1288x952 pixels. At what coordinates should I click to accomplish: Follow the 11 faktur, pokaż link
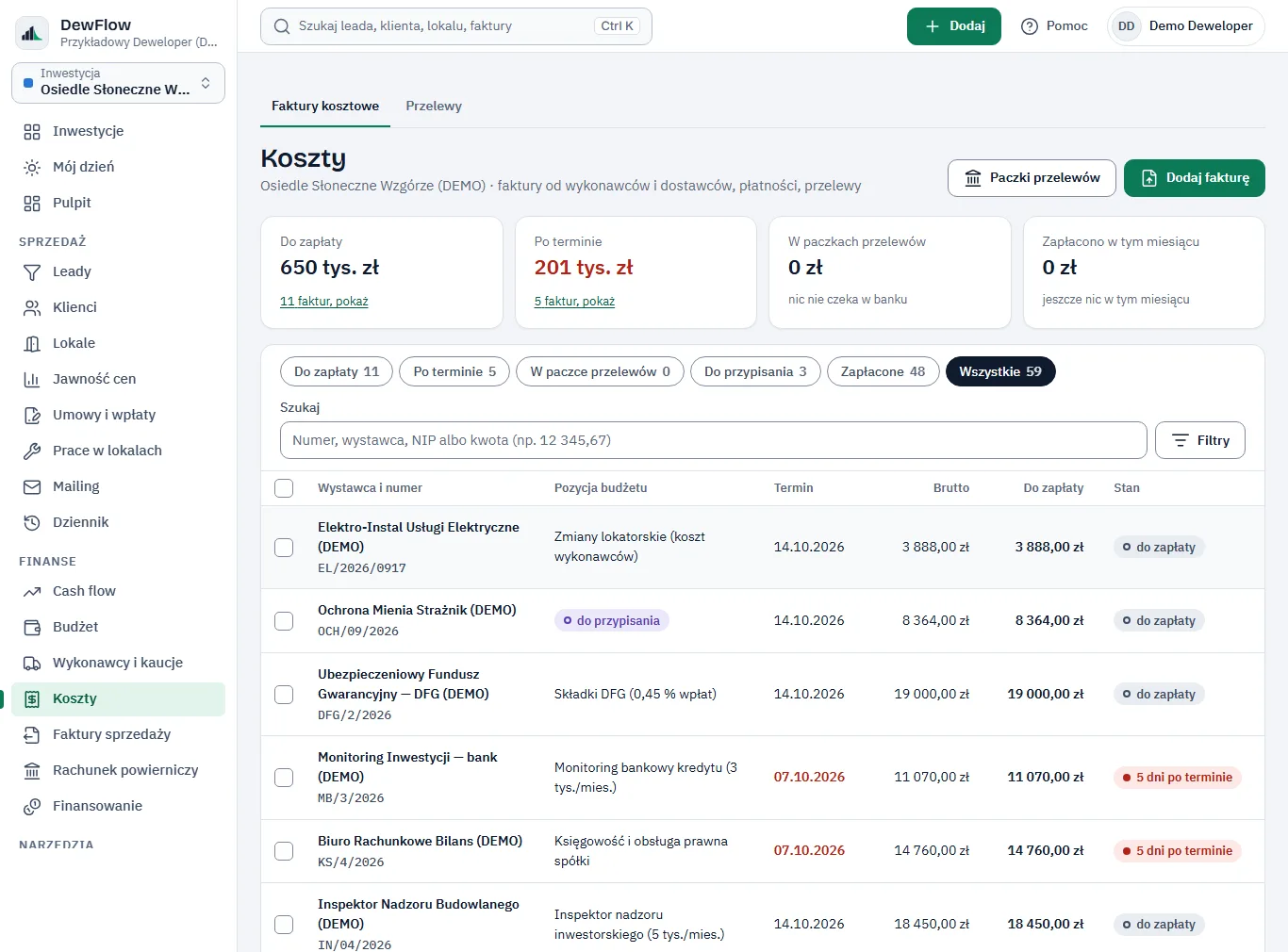[x=324, y=302]
